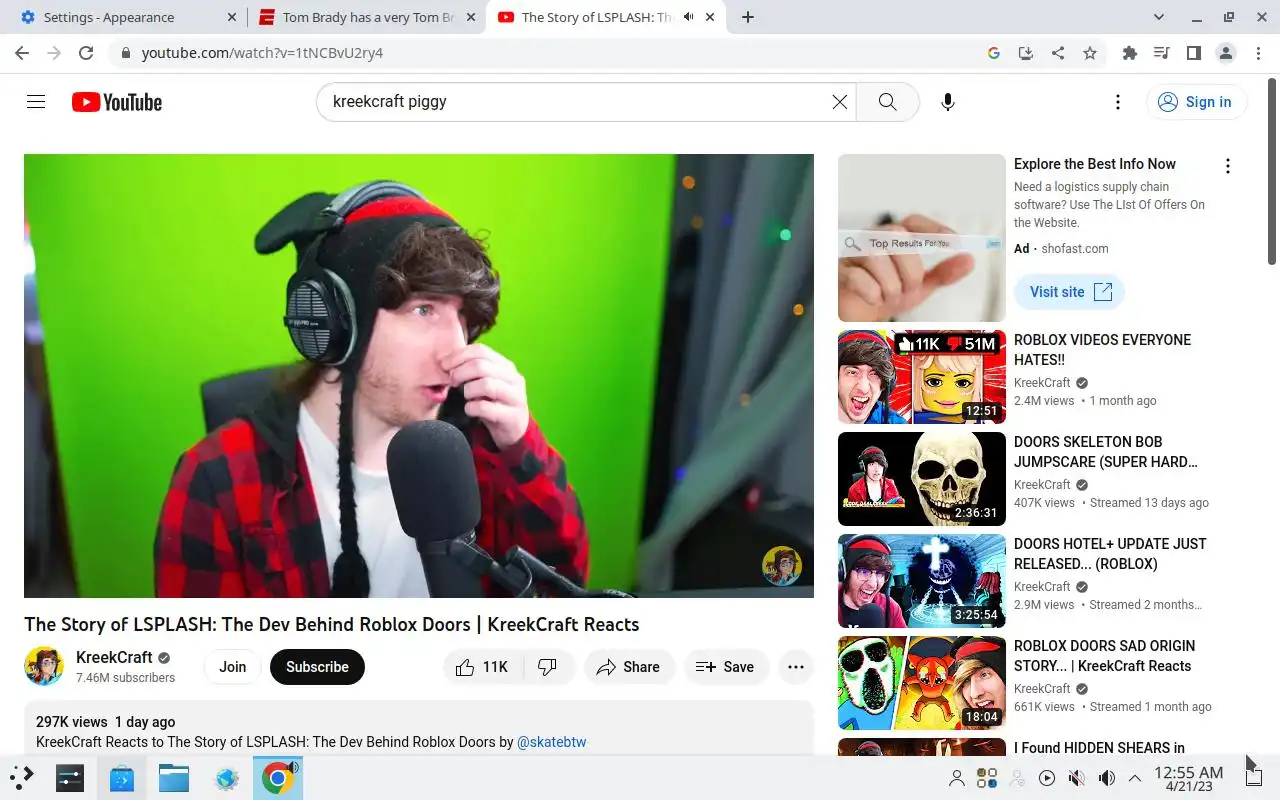
Task: Open ROBLOX DOORS SAD ORIGIN STORY thumbnail
Action: 922,683
